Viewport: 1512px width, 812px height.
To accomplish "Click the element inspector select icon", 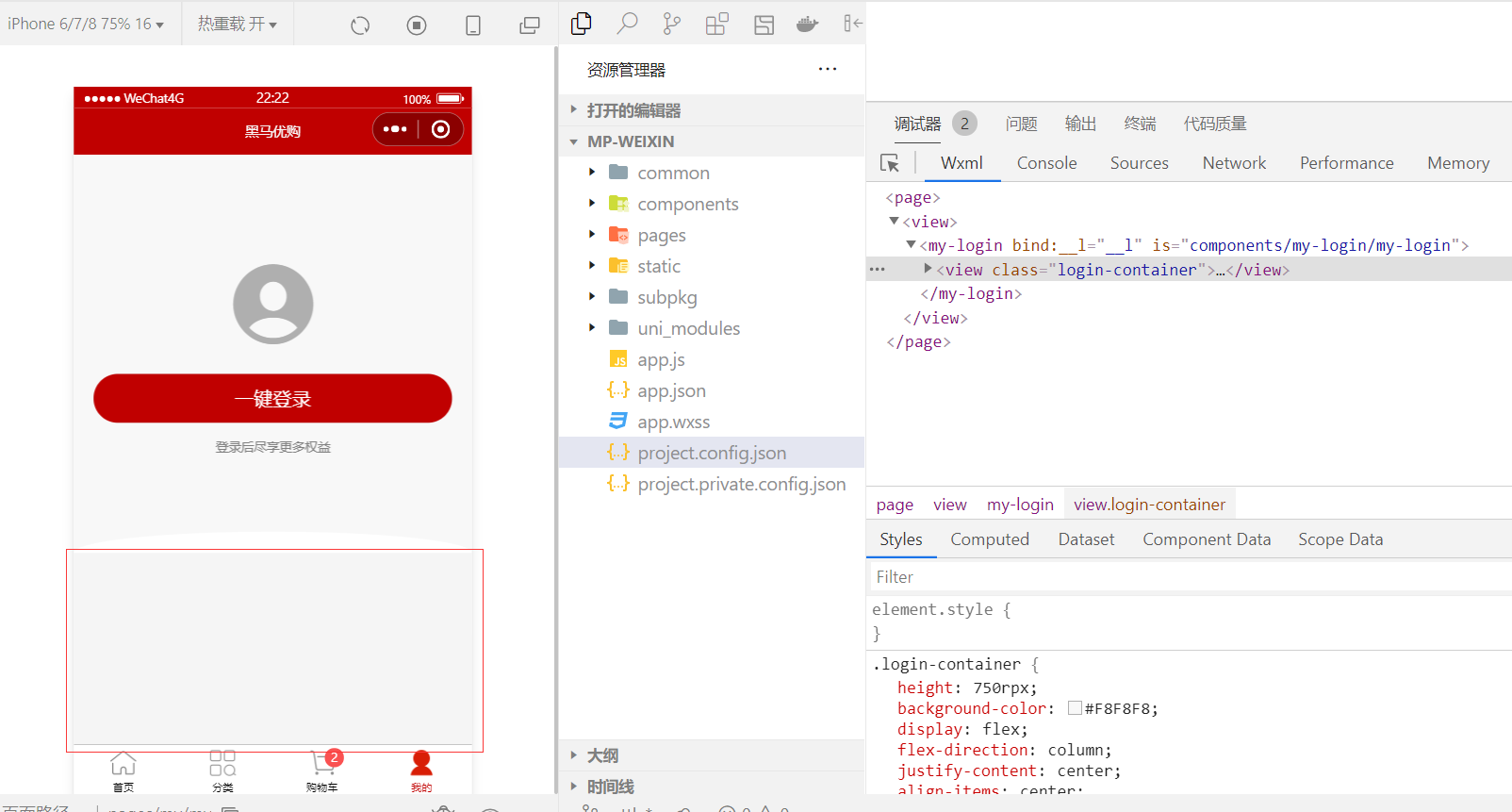I will point(889,163).
